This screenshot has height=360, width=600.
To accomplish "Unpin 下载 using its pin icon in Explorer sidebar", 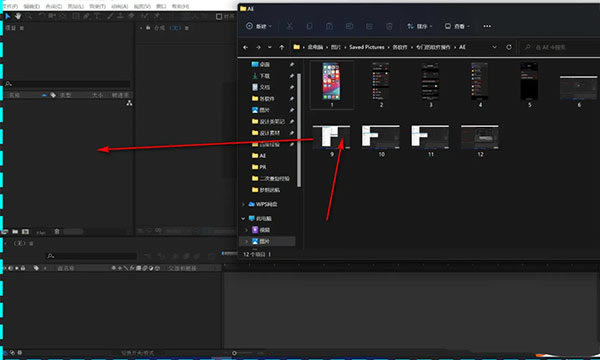I will [x=292, y=76].
